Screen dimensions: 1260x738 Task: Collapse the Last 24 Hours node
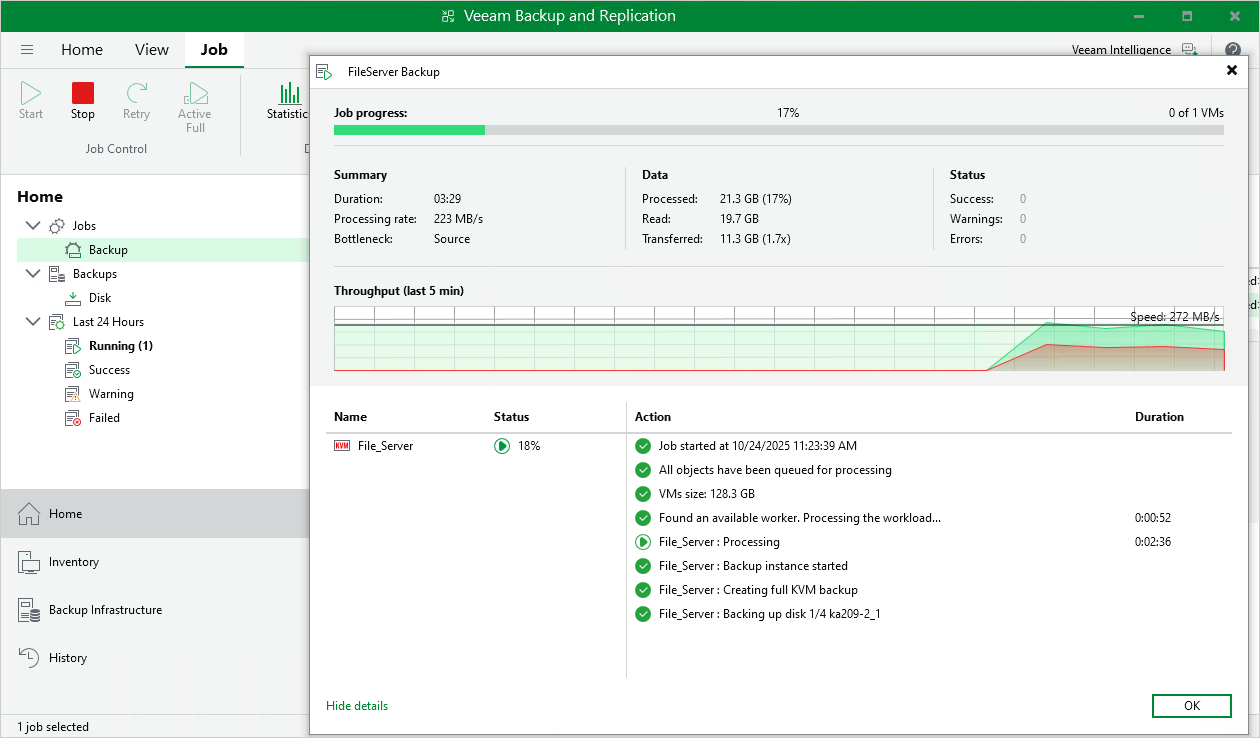click(33, 322)
